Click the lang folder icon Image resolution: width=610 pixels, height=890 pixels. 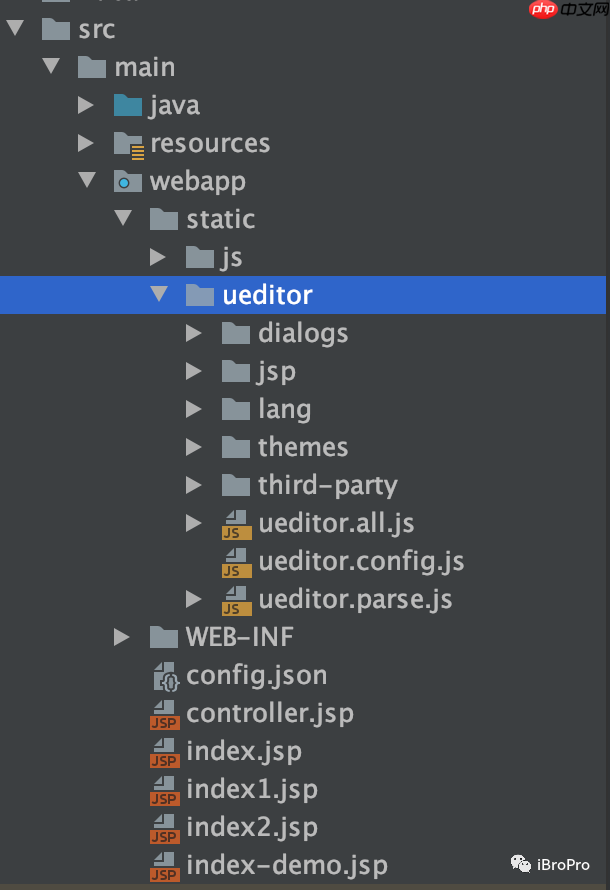tap(236, 409)
